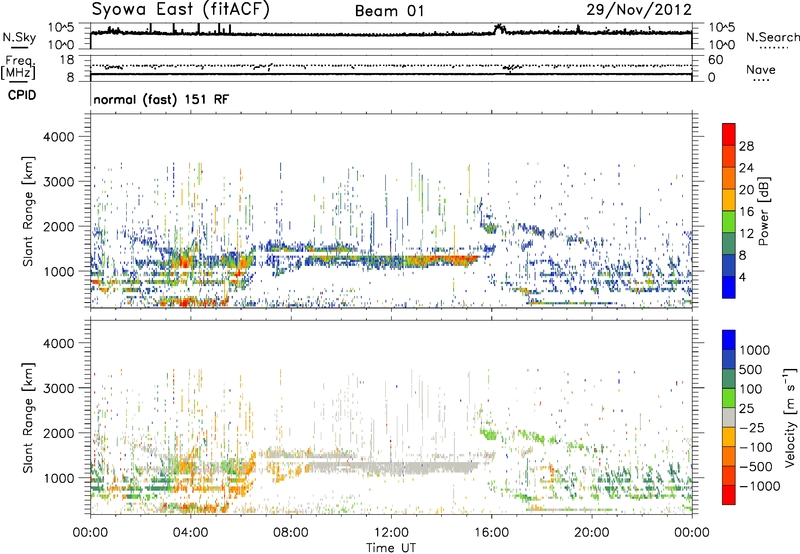
Task: Click the 'Time UT' axis label
Action: 391,548
